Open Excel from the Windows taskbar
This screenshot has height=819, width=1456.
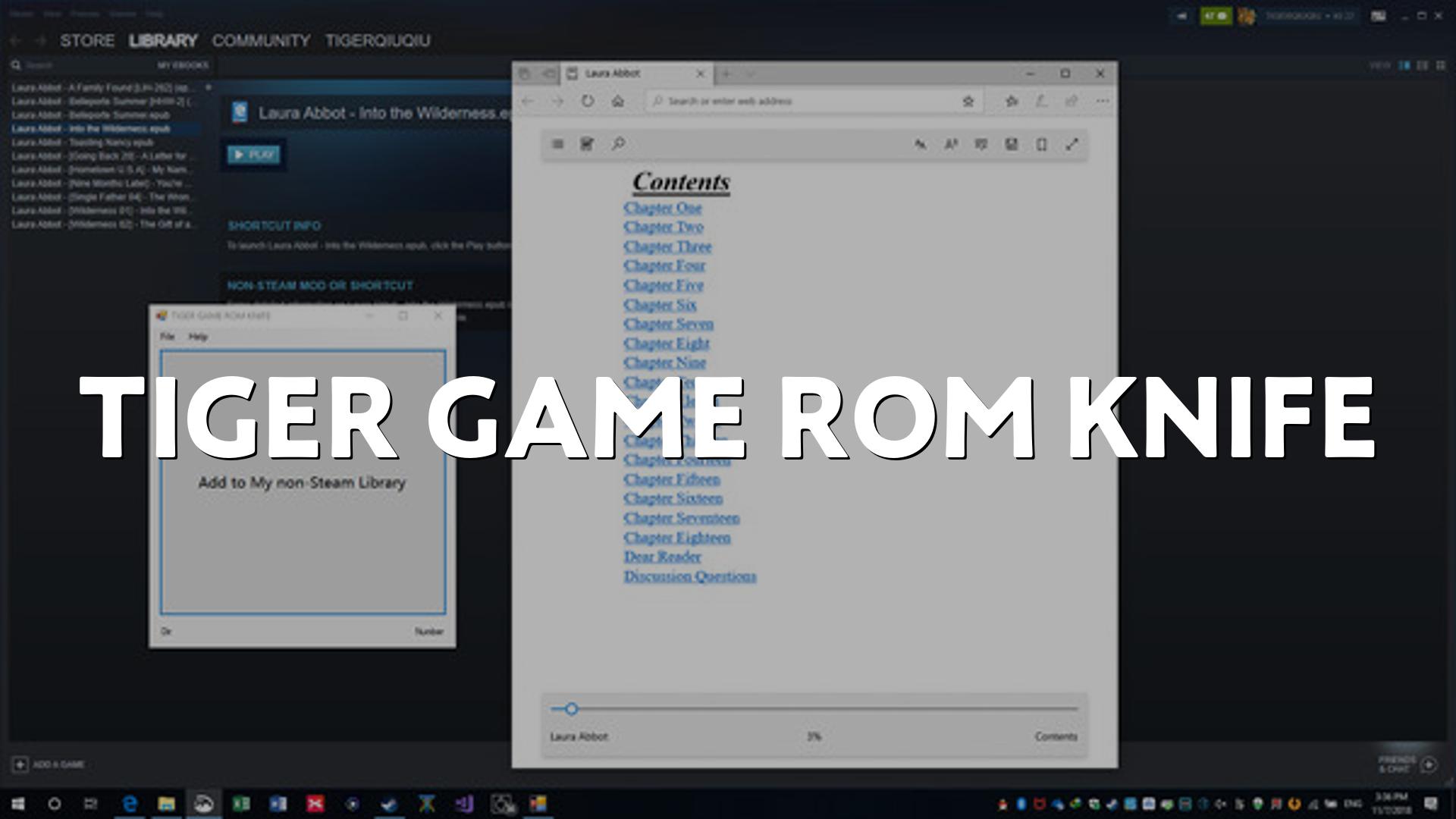pos(241,804)
